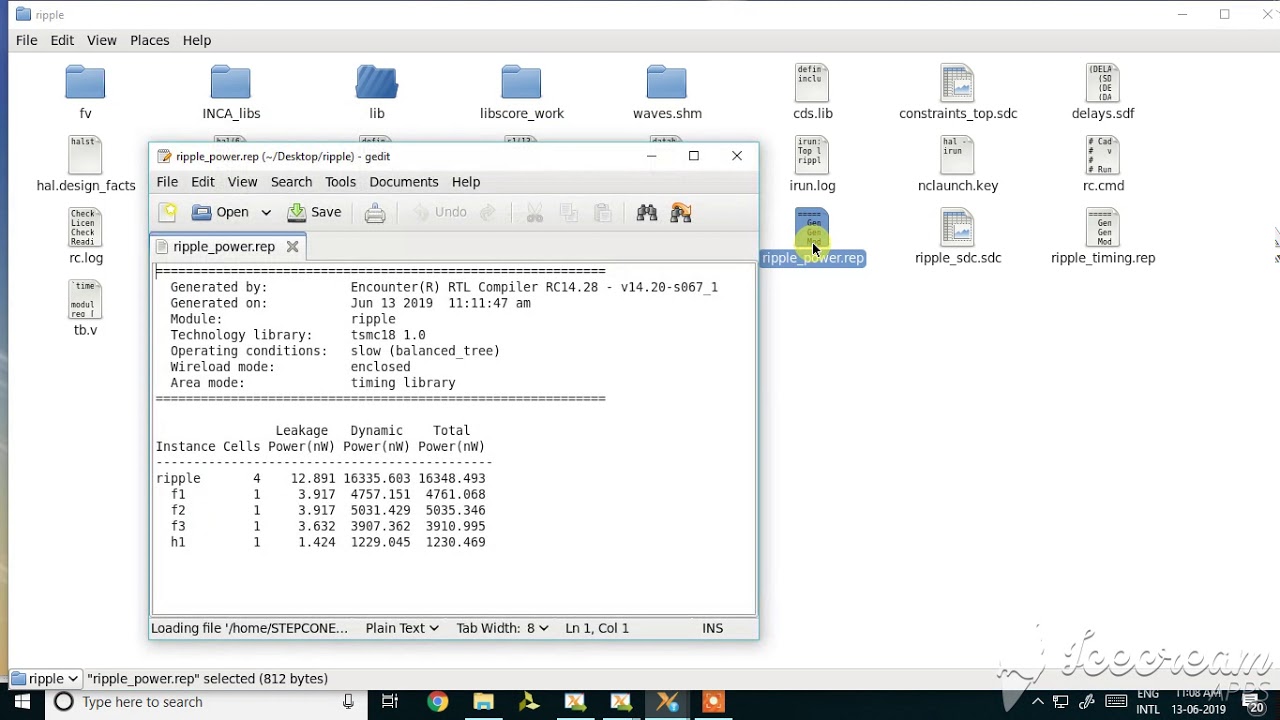Select the constraints_top.sdc file
Image resolution: width=1280 pixels, height=720 pixels.
point(958,93)
